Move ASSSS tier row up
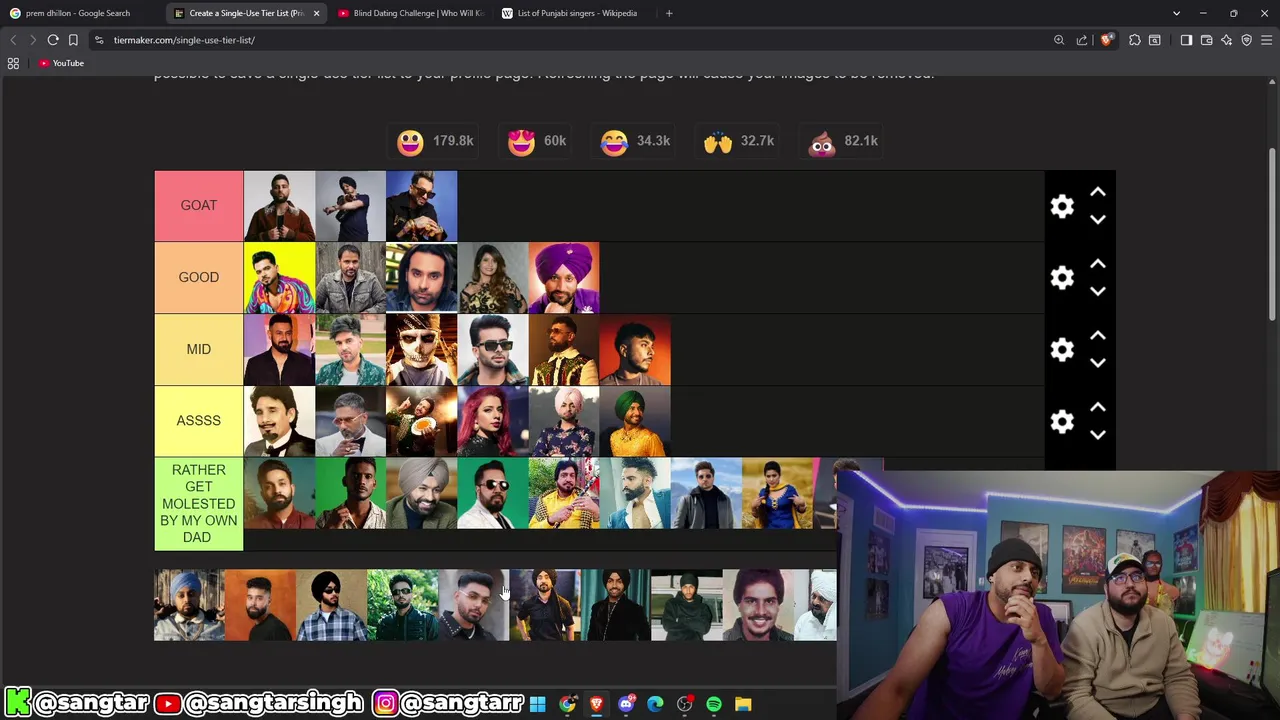This screenshot has width=1280, height=720. (1097, 408)
